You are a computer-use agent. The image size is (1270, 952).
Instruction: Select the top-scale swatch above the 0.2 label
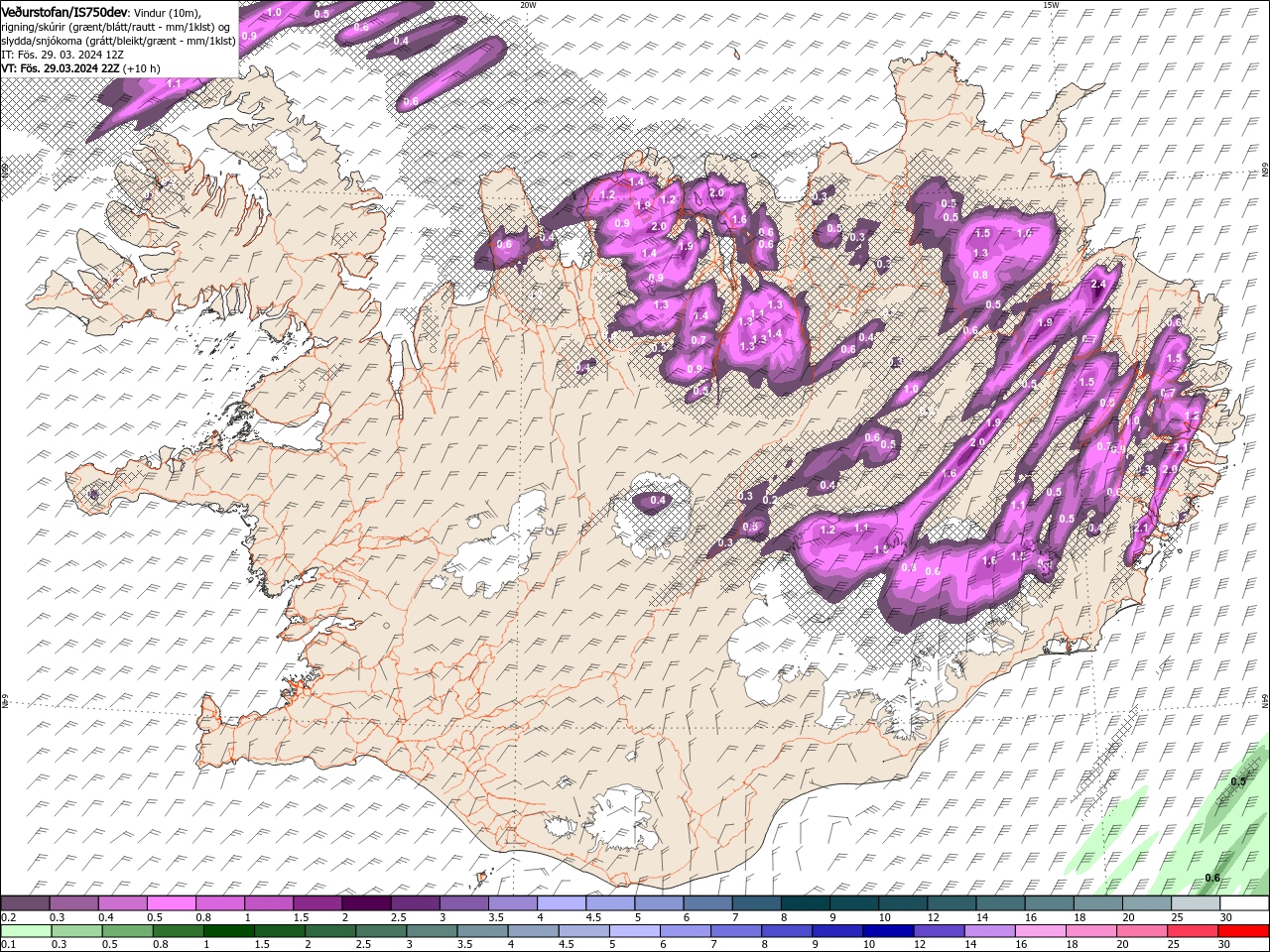pos(25,903)
